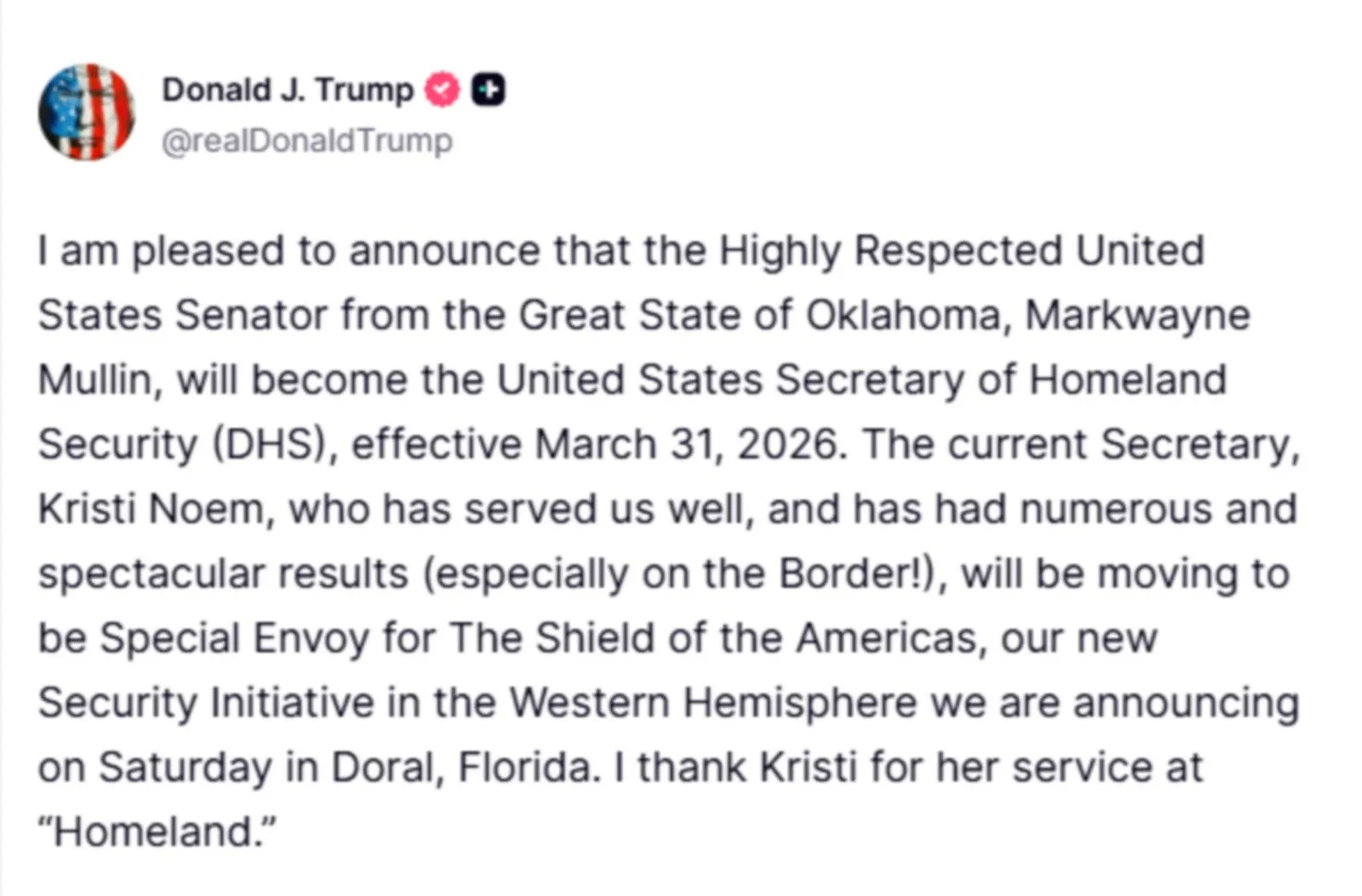
Task: Open the @realDonaldTrump handle link
Action: (307, 140)
